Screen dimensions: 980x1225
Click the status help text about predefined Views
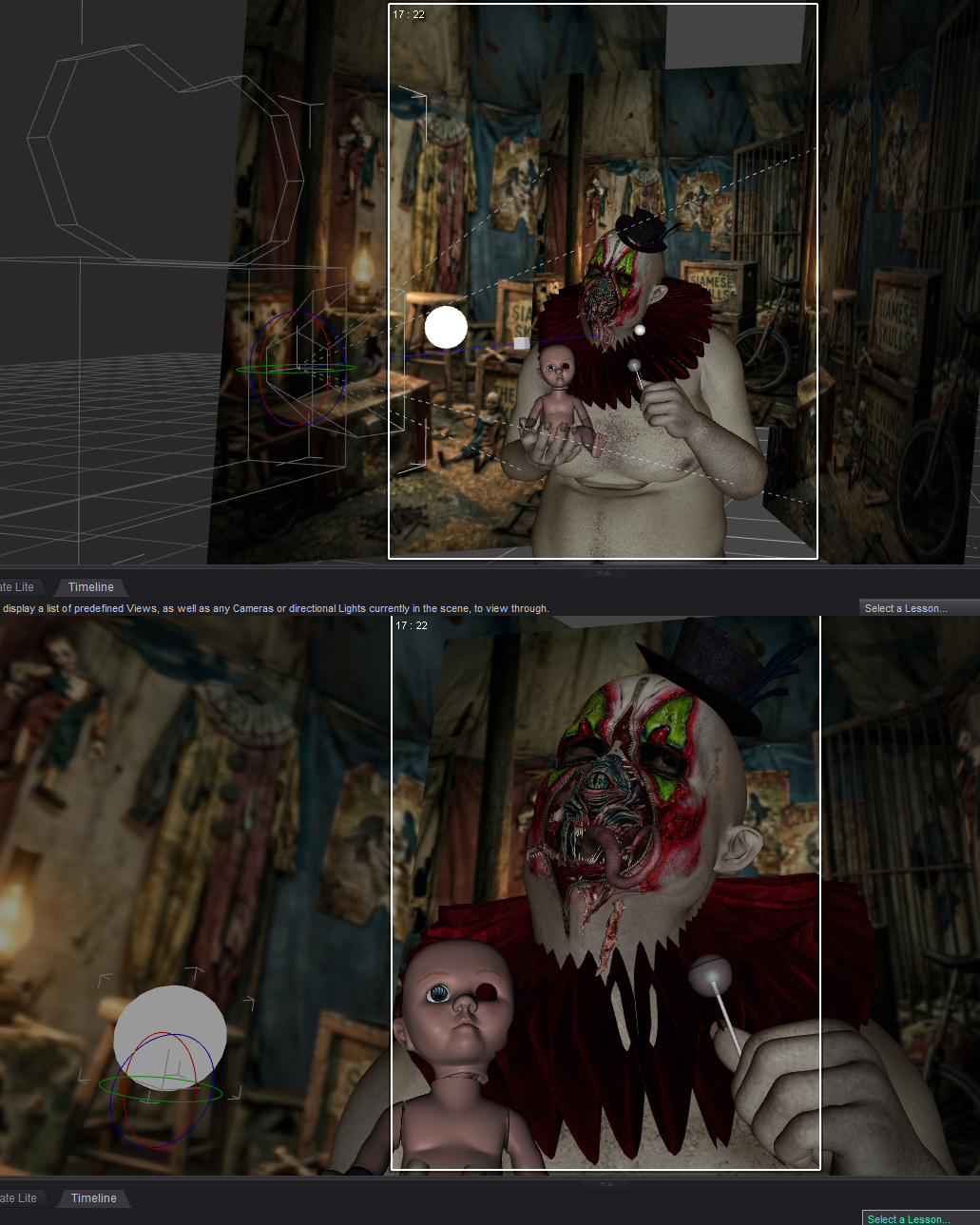[276, 608]
